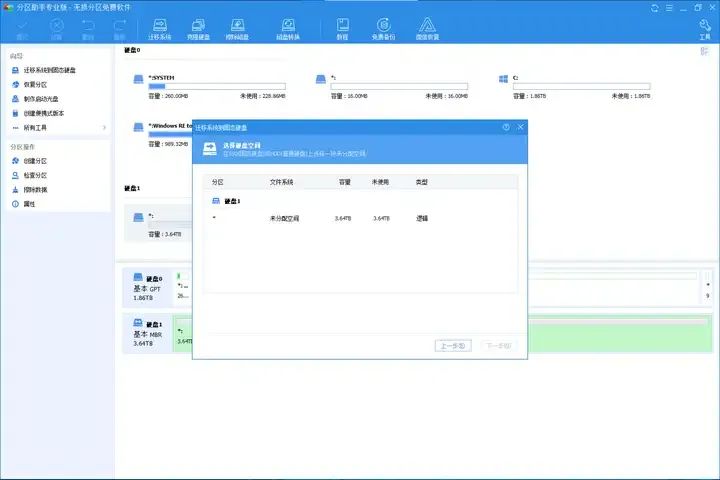Screen dimensions: 720x480
Task: Click the 上一步 (Back) button
Action: (x=453, y=345)
